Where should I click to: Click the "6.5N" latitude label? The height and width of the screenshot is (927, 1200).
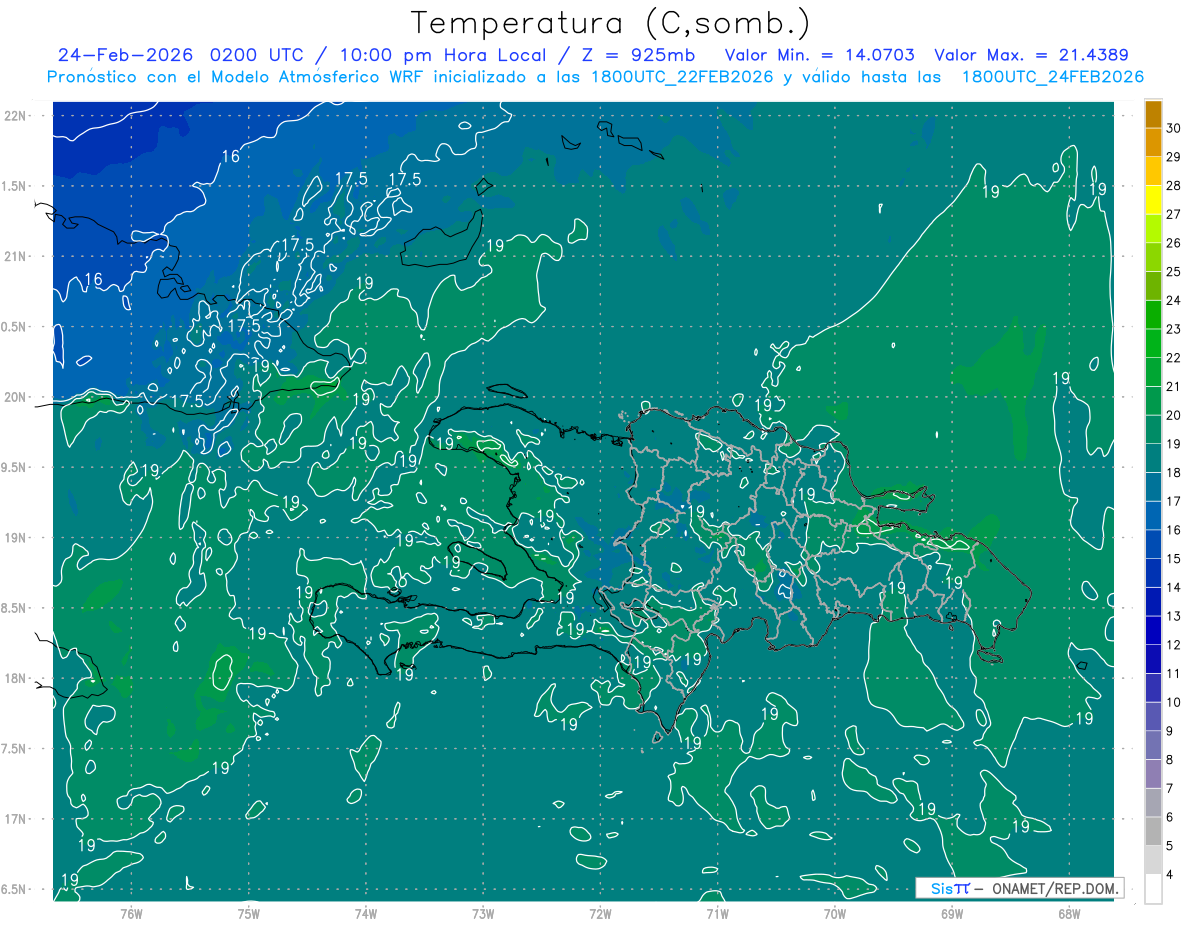[15, 889]
